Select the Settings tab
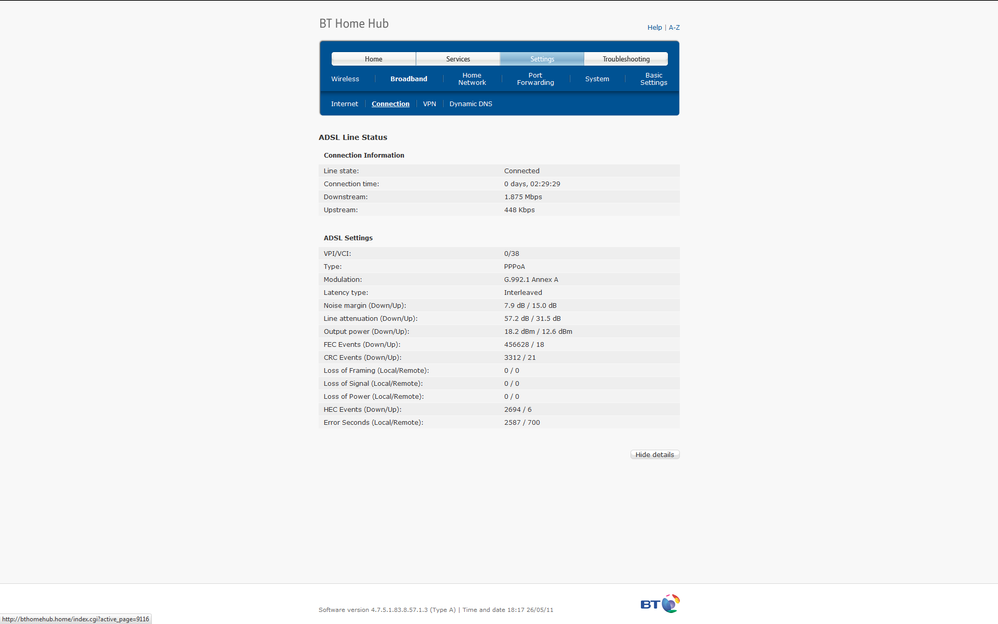This screenshot has width=998, height=624. point(542,59)
